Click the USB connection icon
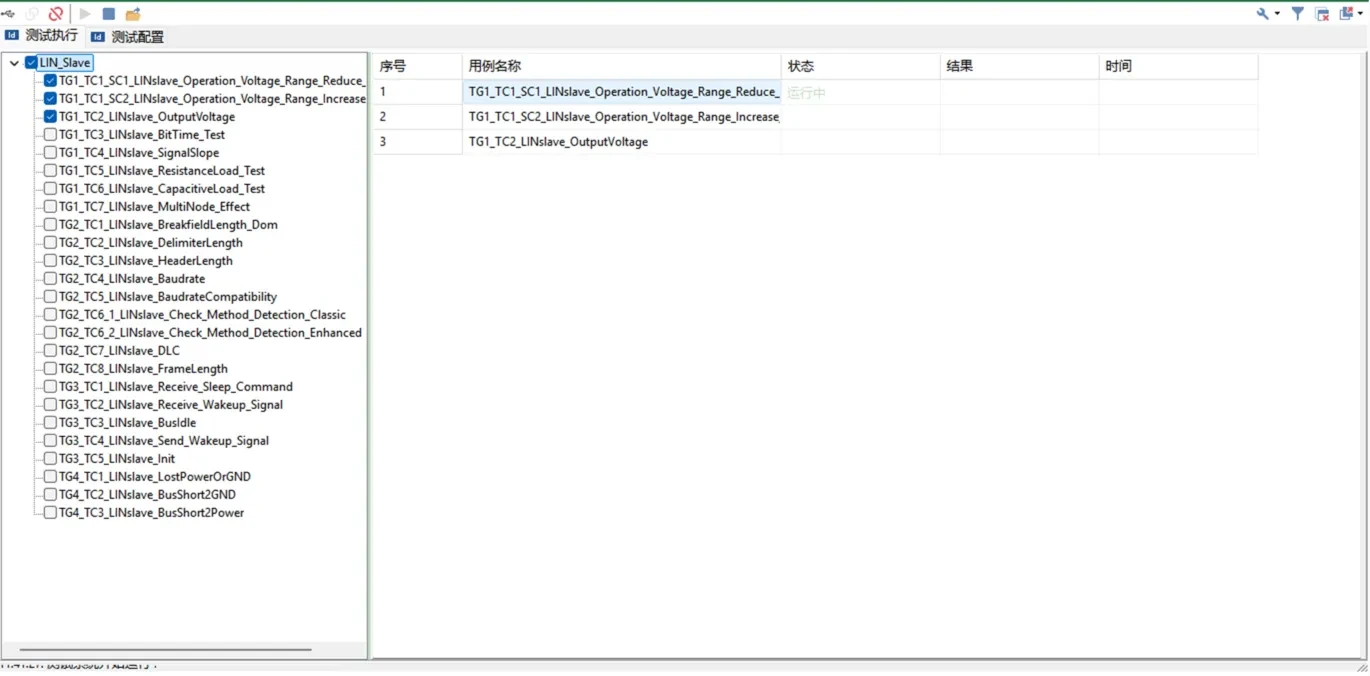Screen dimensions: 1370x676 8,14
